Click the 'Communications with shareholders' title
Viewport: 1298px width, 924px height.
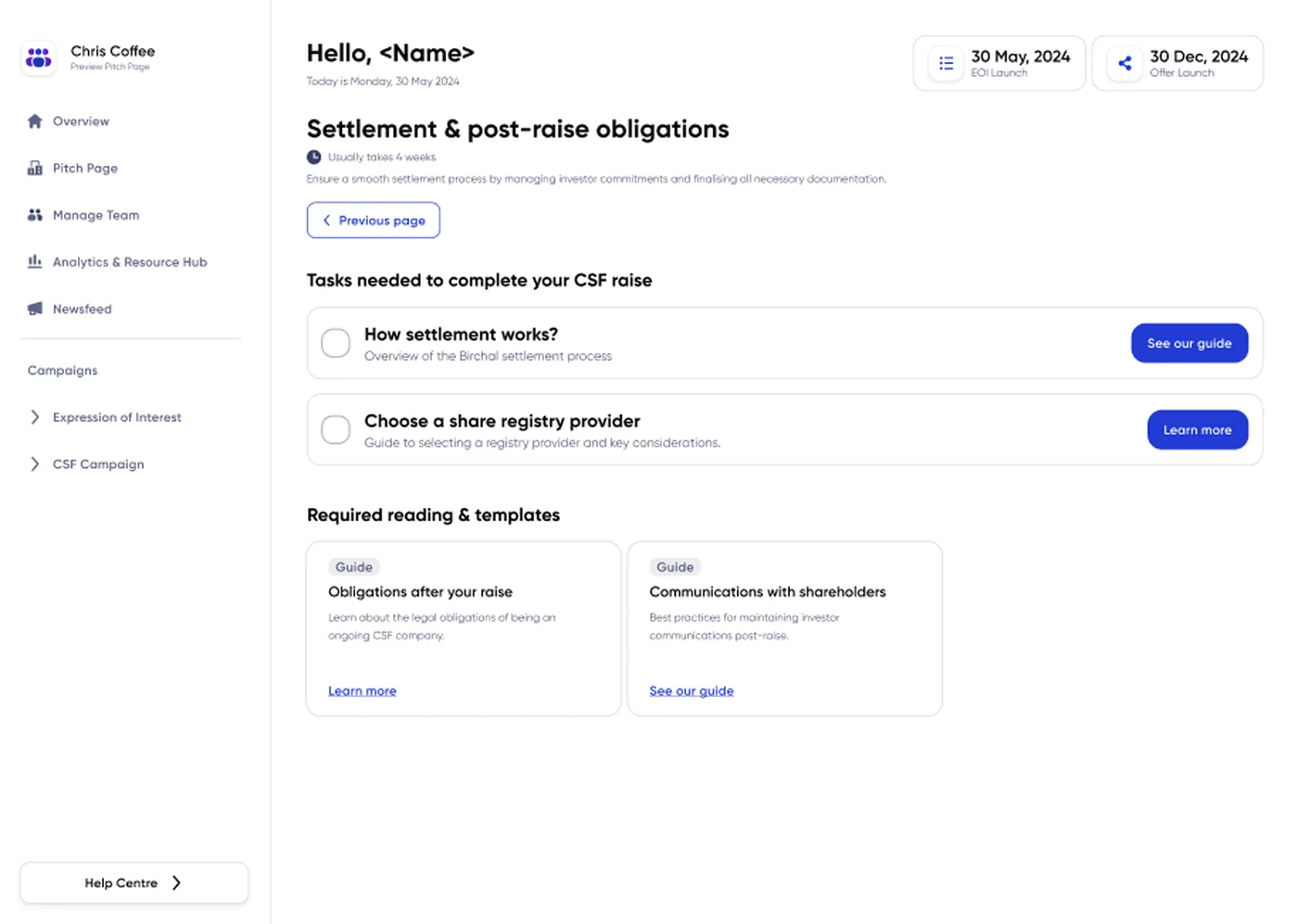coord(768,591)
